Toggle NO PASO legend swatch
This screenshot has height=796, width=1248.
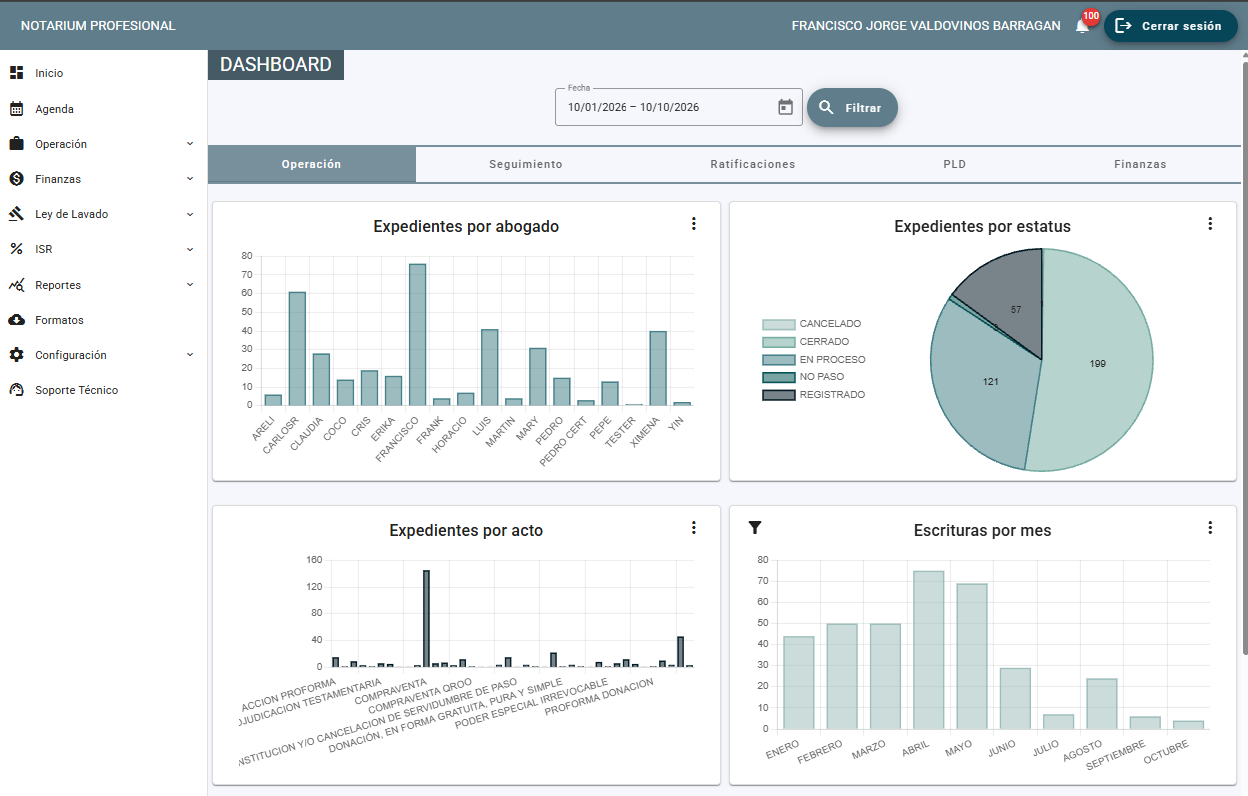pos(779,377)
